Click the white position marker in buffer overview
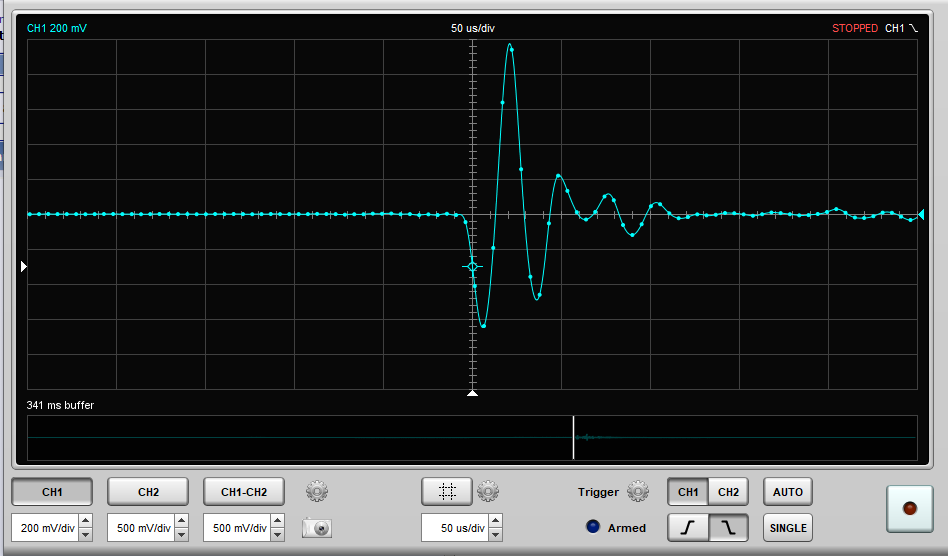This screenshot has height=556, width=948. click(573, 438)
